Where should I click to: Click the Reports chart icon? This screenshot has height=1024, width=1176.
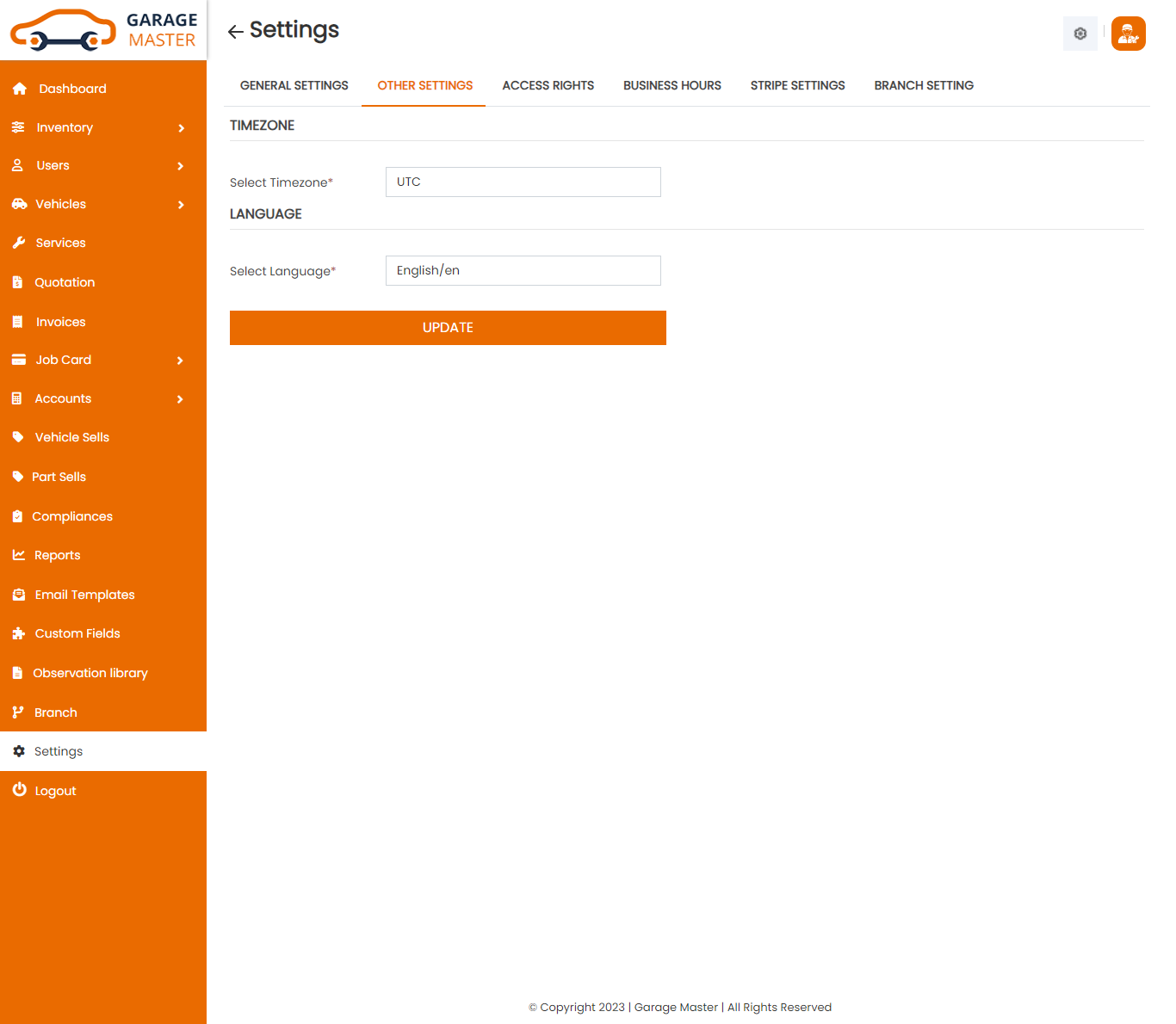pyautogui.click(x=19, y=555)
